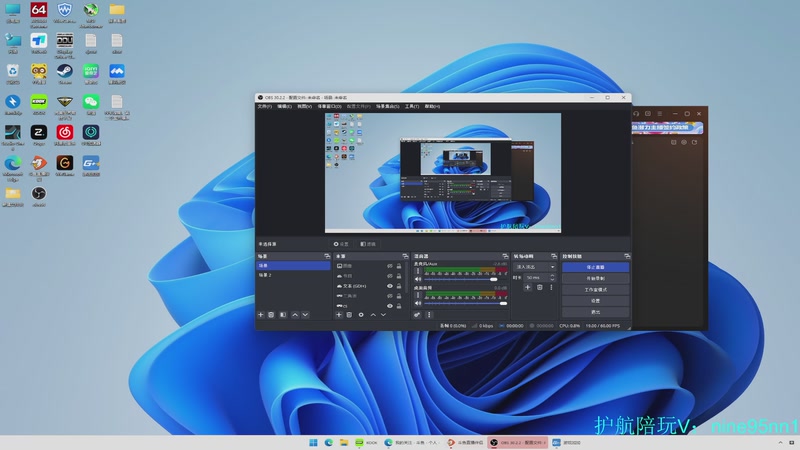Click the source 属性 button above the docks

point(341,244)
